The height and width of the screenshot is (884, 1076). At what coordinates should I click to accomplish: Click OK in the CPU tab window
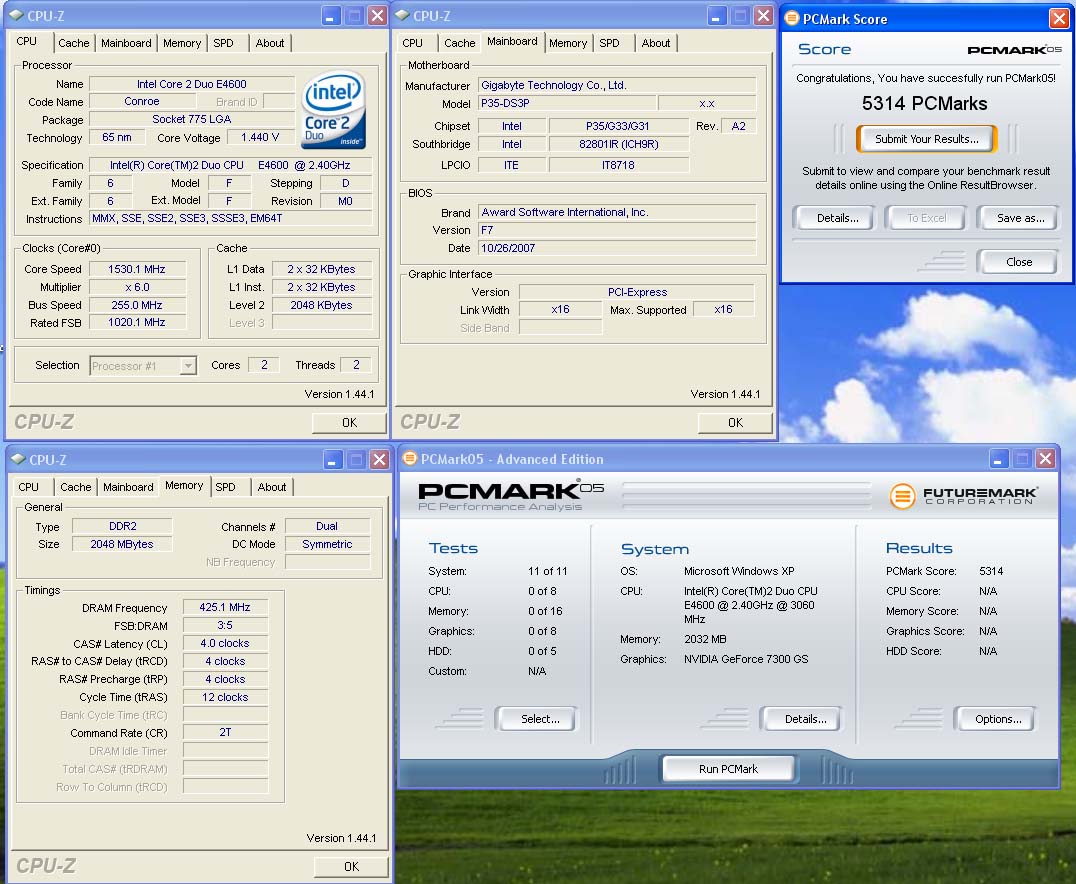coord(349,423)
